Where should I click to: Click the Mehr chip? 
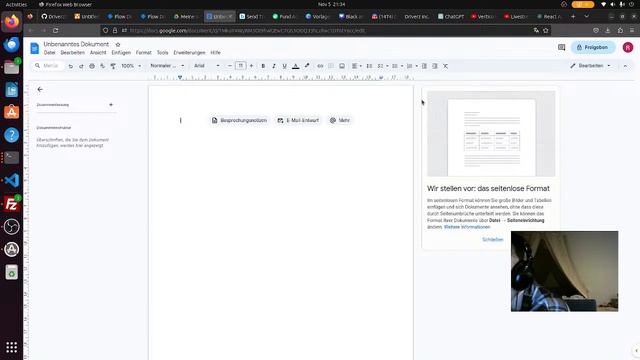340,120
